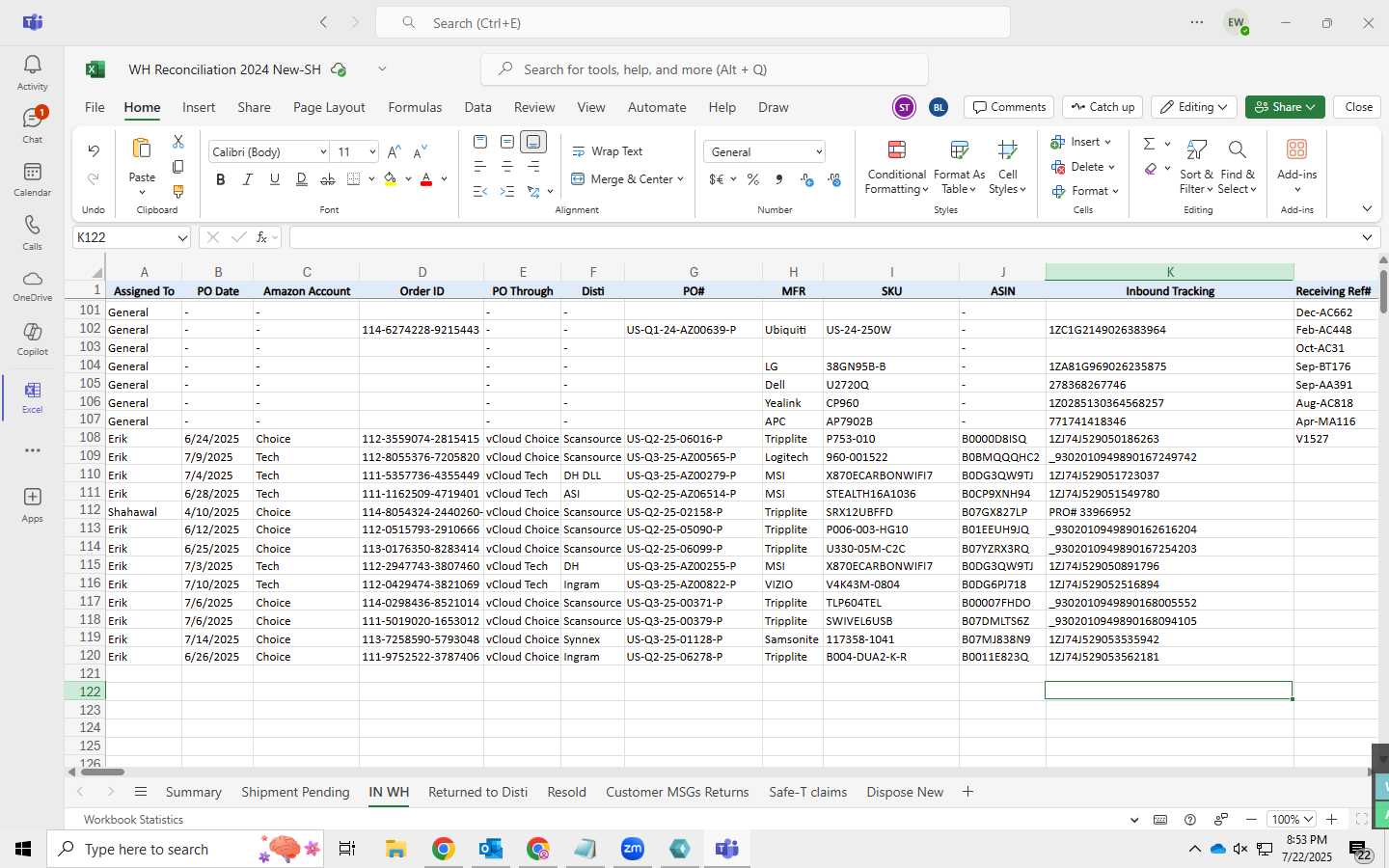Switch to the Returned to Disti sheet
This screenshot has height=868, width=1389.
pyautogui.click(x=477, y=792)
